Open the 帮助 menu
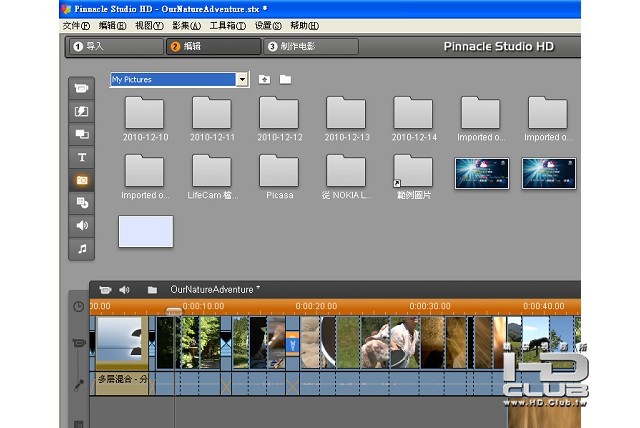This screenshot has width=640, height=428. (x=304, y=26)
